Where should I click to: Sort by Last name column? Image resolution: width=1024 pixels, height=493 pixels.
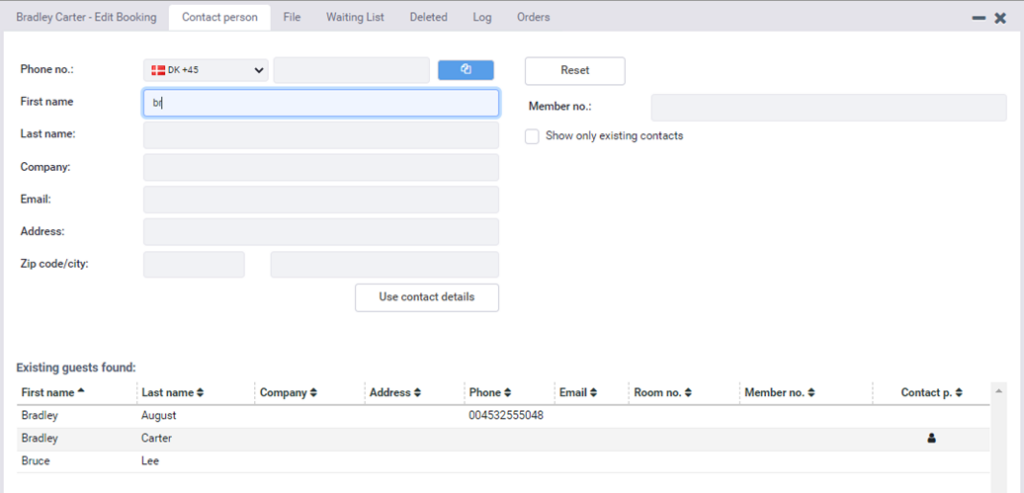point(172,392)
